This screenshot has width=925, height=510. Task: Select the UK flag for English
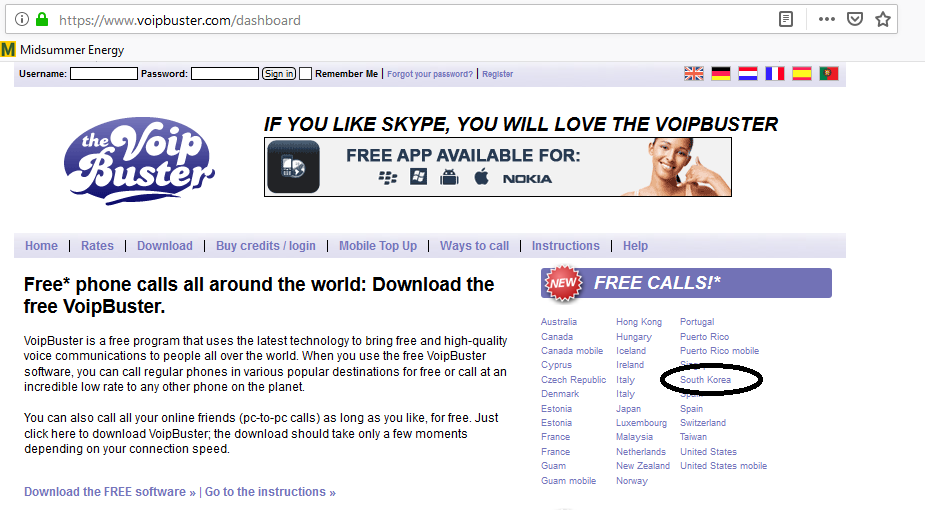click(694, 74)
